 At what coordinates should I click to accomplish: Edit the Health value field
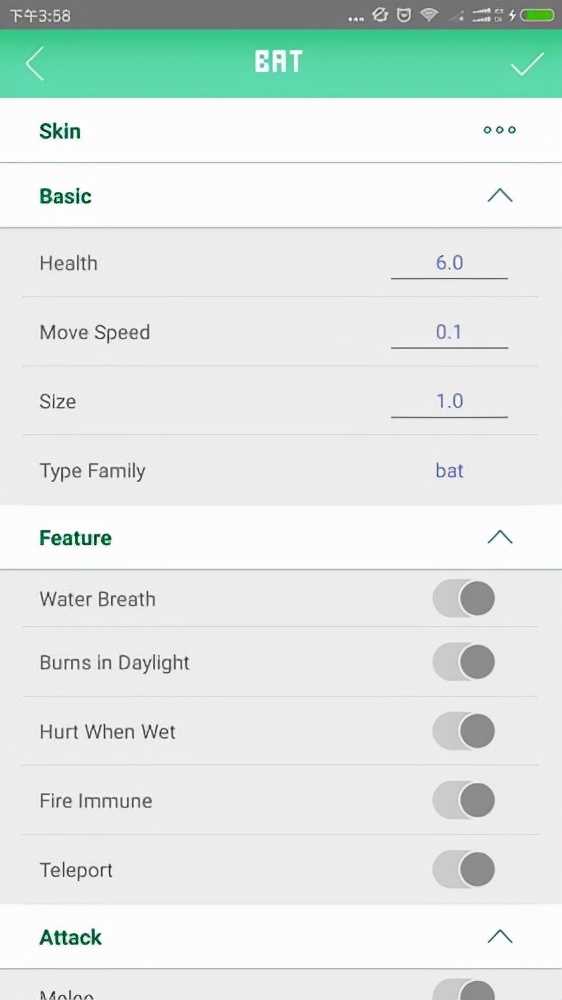(x=449, y=263)
